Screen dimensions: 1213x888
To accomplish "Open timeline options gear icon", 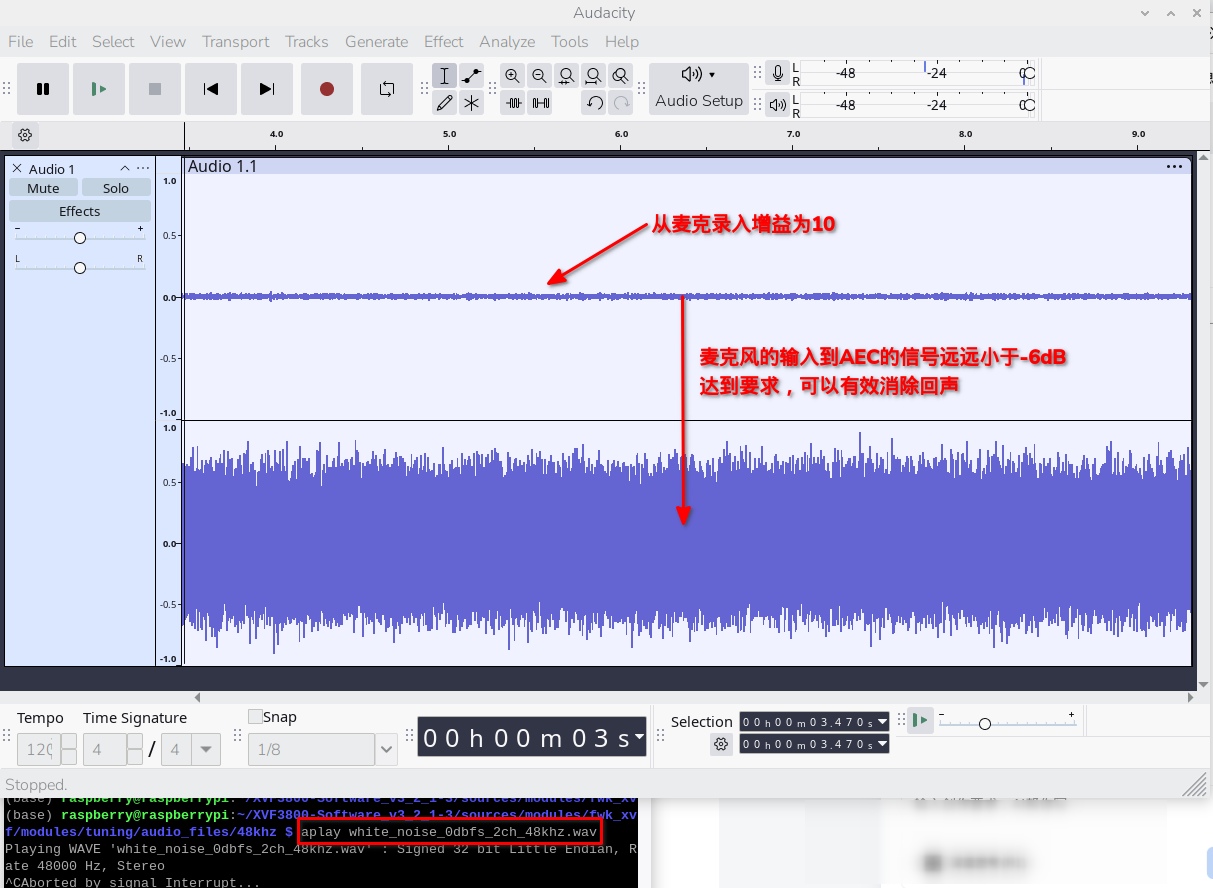I will click(25, 135).
